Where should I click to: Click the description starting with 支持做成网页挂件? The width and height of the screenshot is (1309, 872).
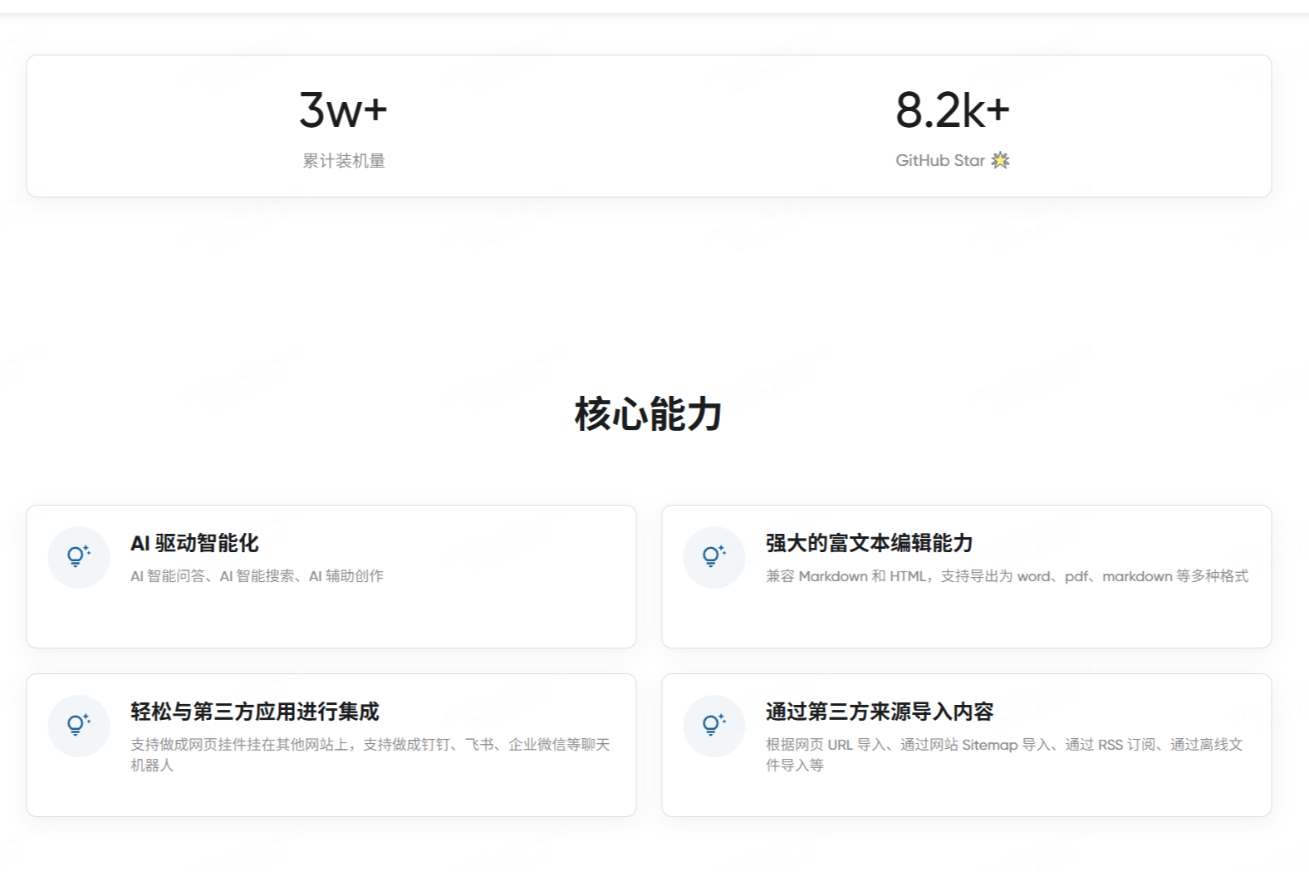[371, 755]
